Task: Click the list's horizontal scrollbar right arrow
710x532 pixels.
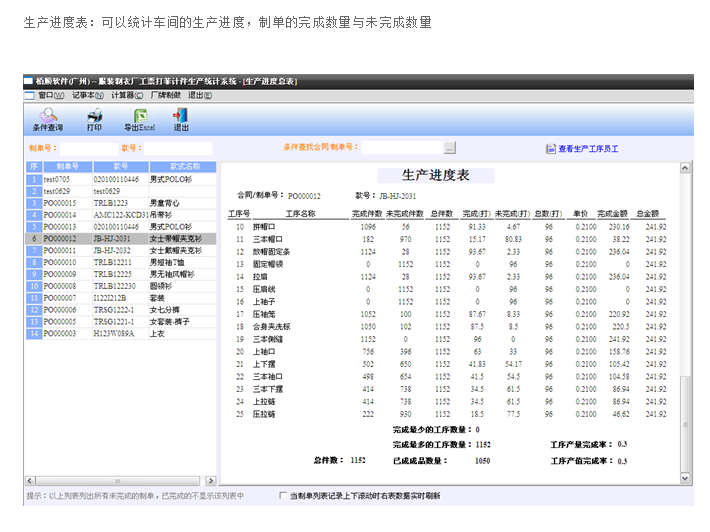Action: 211,481
